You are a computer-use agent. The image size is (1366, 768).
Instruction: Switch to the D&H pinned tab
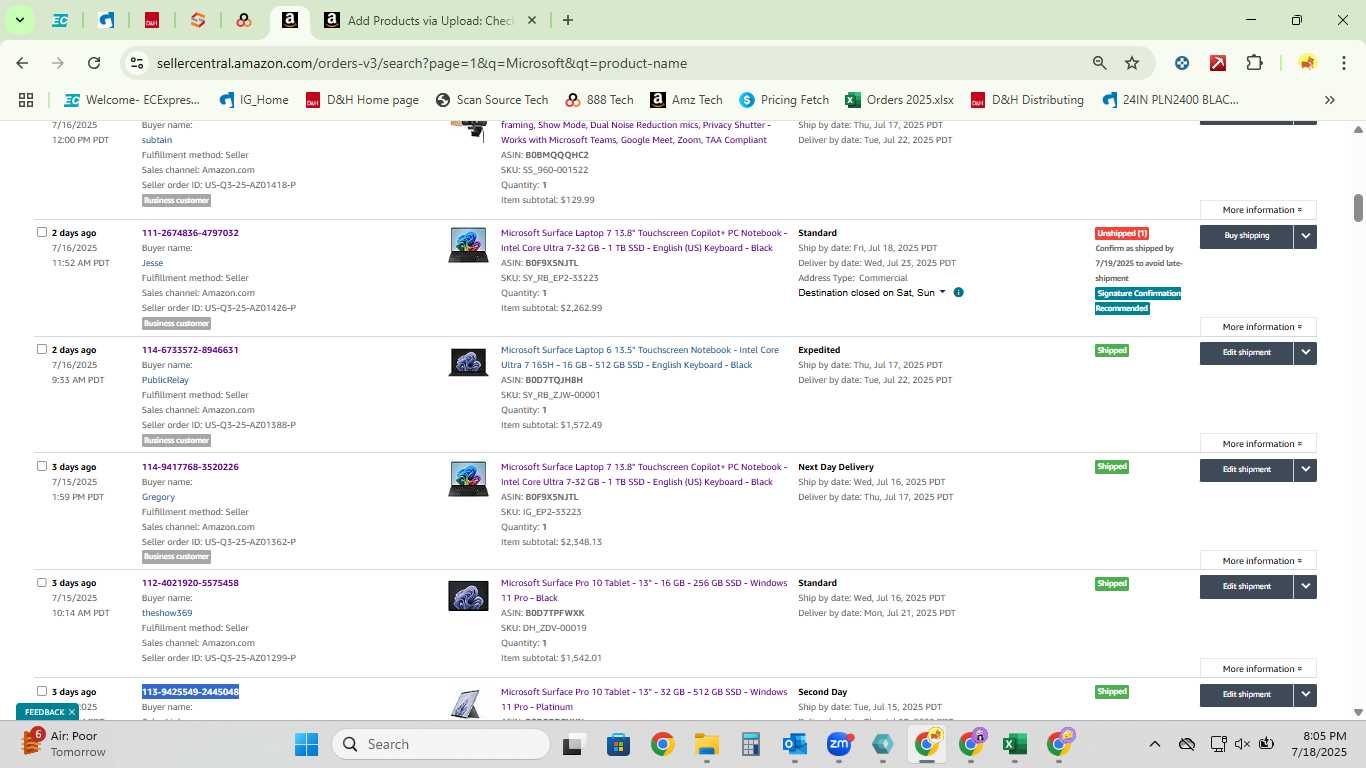point(152,20)
